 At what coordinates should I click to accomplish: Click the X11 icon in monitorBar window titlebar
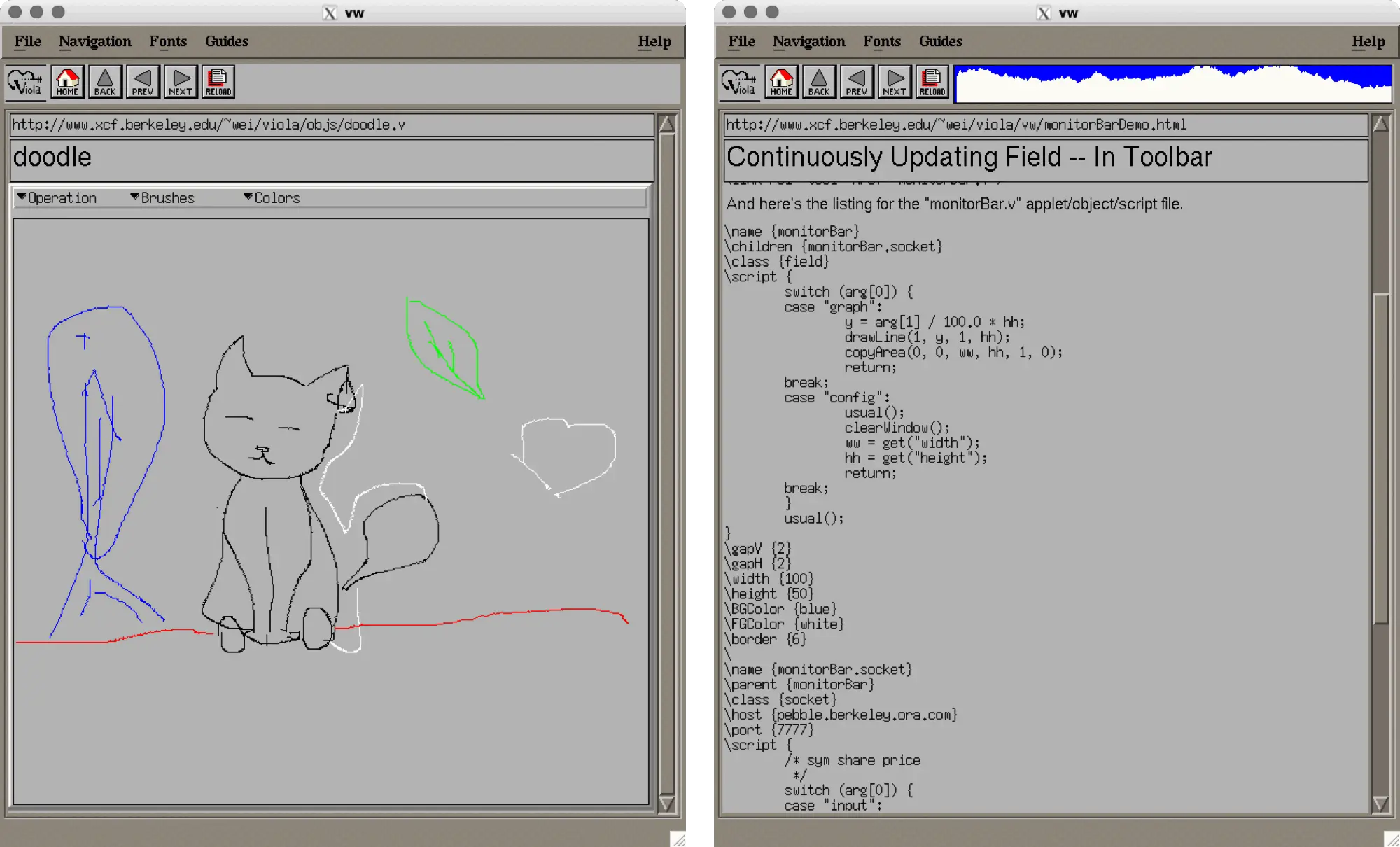tap(1044, 13)
